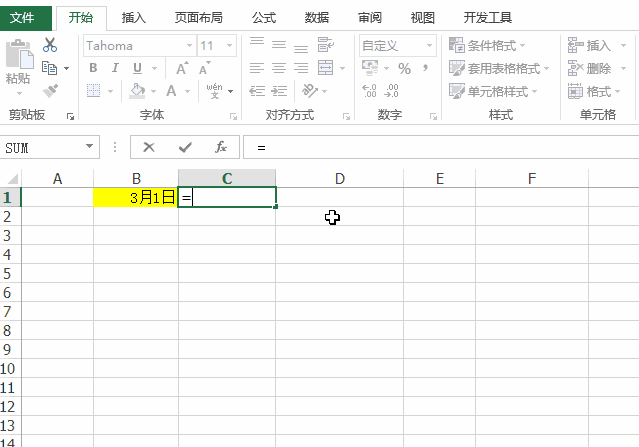Open 字体 dialog launcher

[233, 117]
